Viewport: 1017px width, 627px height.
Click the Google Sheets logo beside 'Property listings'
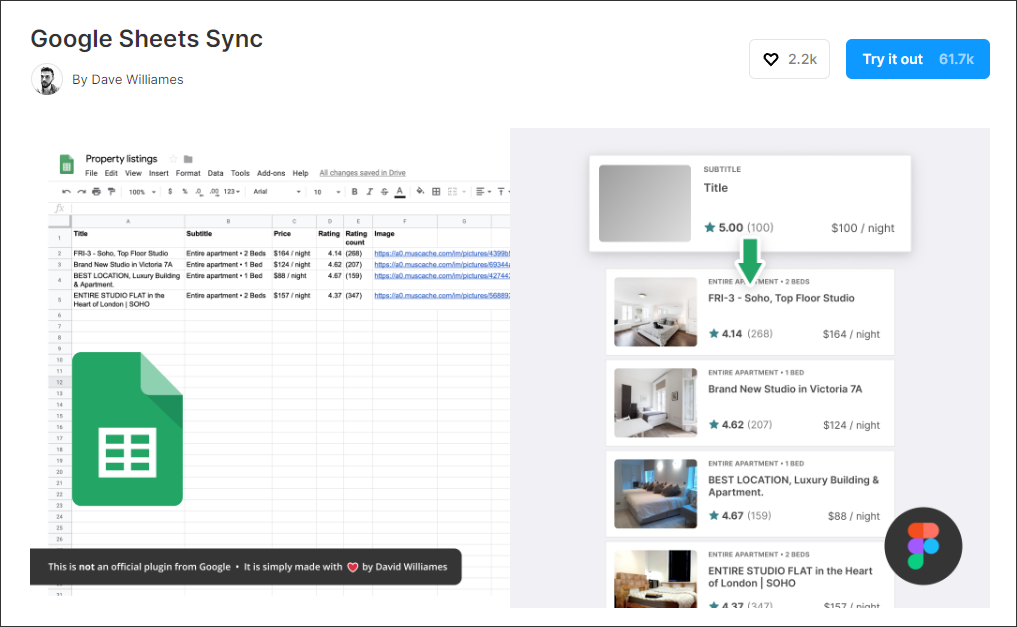66,164
